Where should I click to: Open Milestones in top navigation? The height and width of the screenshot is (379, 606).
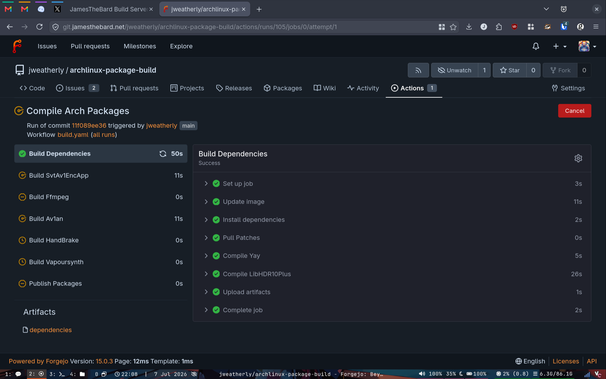click(140, 46)
